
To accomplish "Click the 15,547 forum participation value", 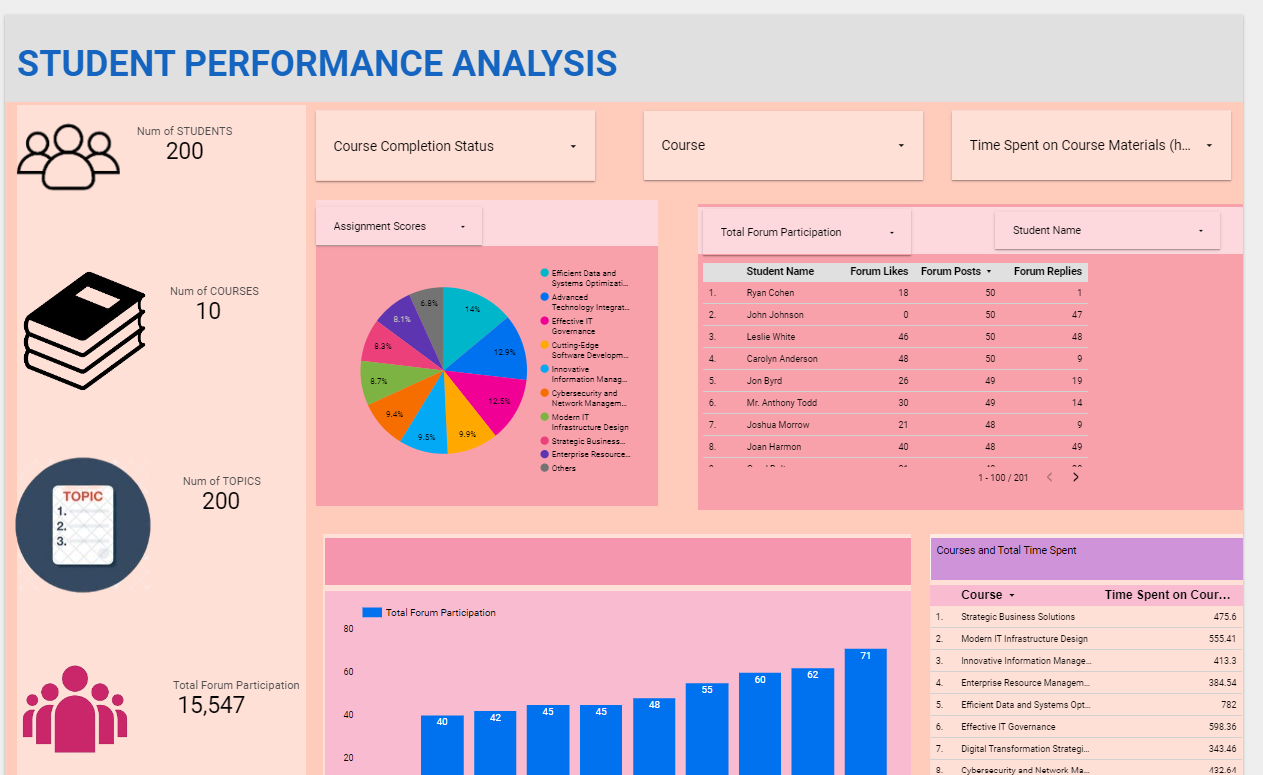I will pyautogui.click(x=211, y=706).
